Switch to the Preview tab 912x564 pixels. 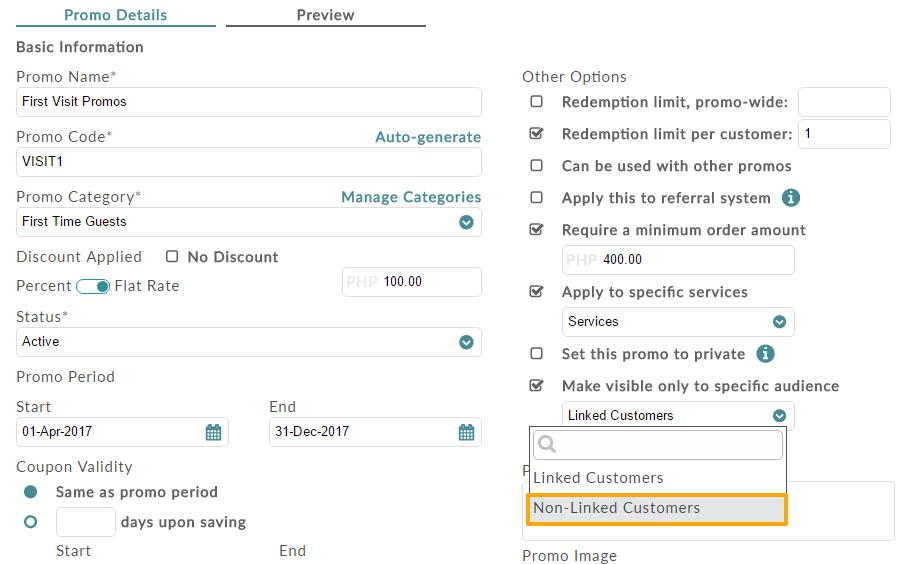tap(325, 15)
